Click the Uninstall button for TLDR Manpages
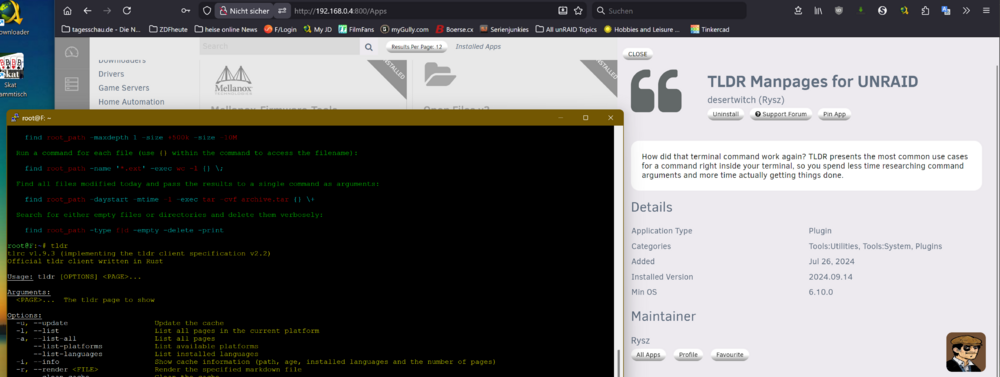This screenshot has width=1000, height=377. pyautogui.click(x=726, y=114)
